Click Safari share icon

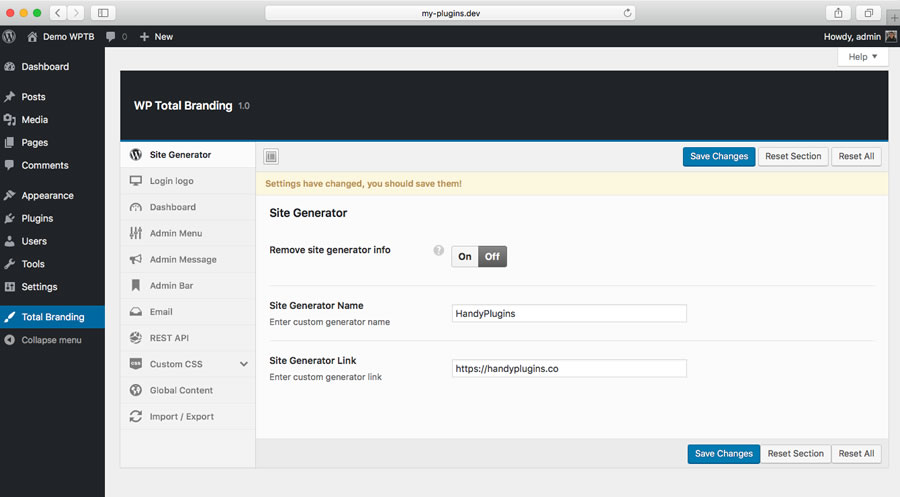point(838,13)
